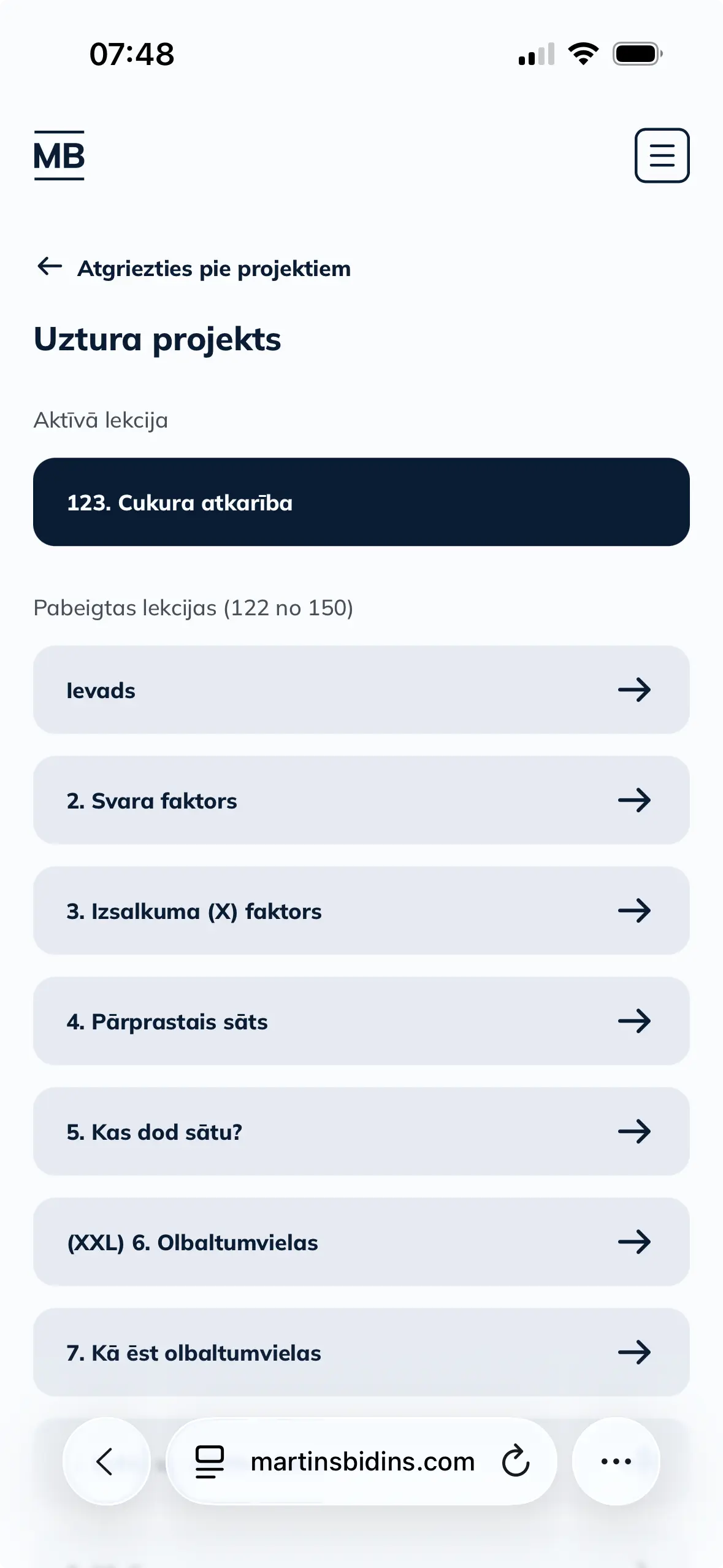This screenshot has width=723, height=1568.
Task: Go to Atgriezties pie projektiem link
Action: coord(213,269)
